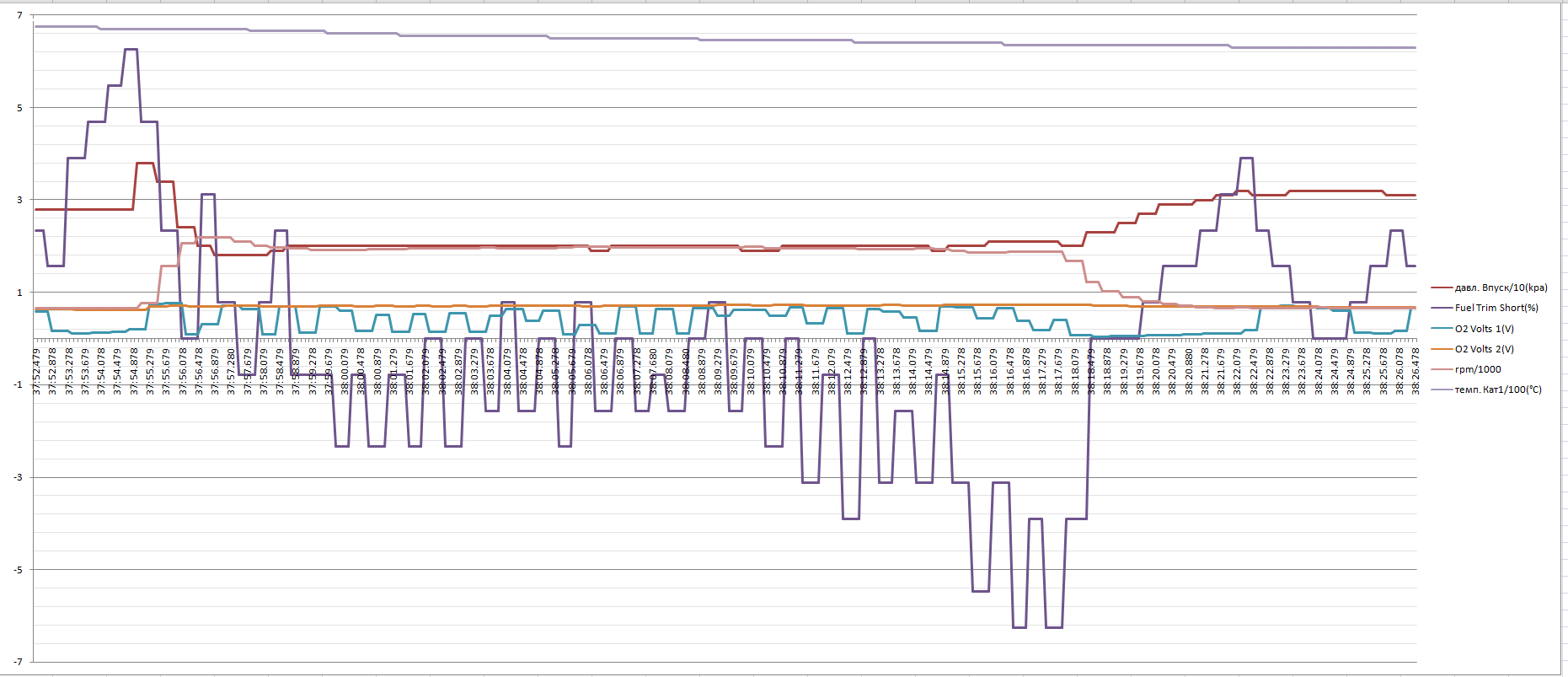Select the 'темп. Кат1/100(°C)' legend entry

[x=1497, y=390]
